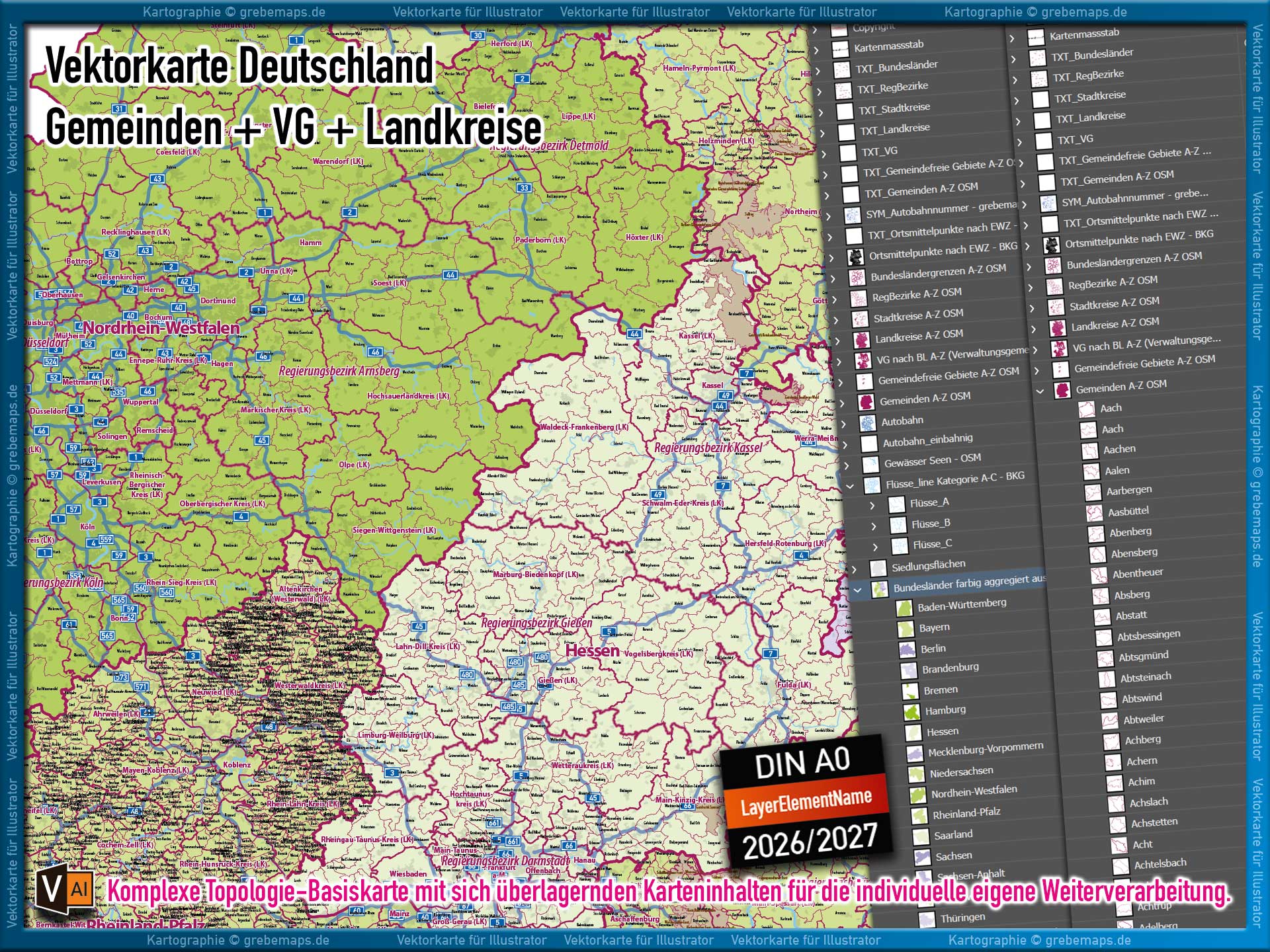Select the Rheinland-Pfalz sublayer name
Image resolution: width=1270 pixels, height=952 pixels.
click(x=966, y=813)
